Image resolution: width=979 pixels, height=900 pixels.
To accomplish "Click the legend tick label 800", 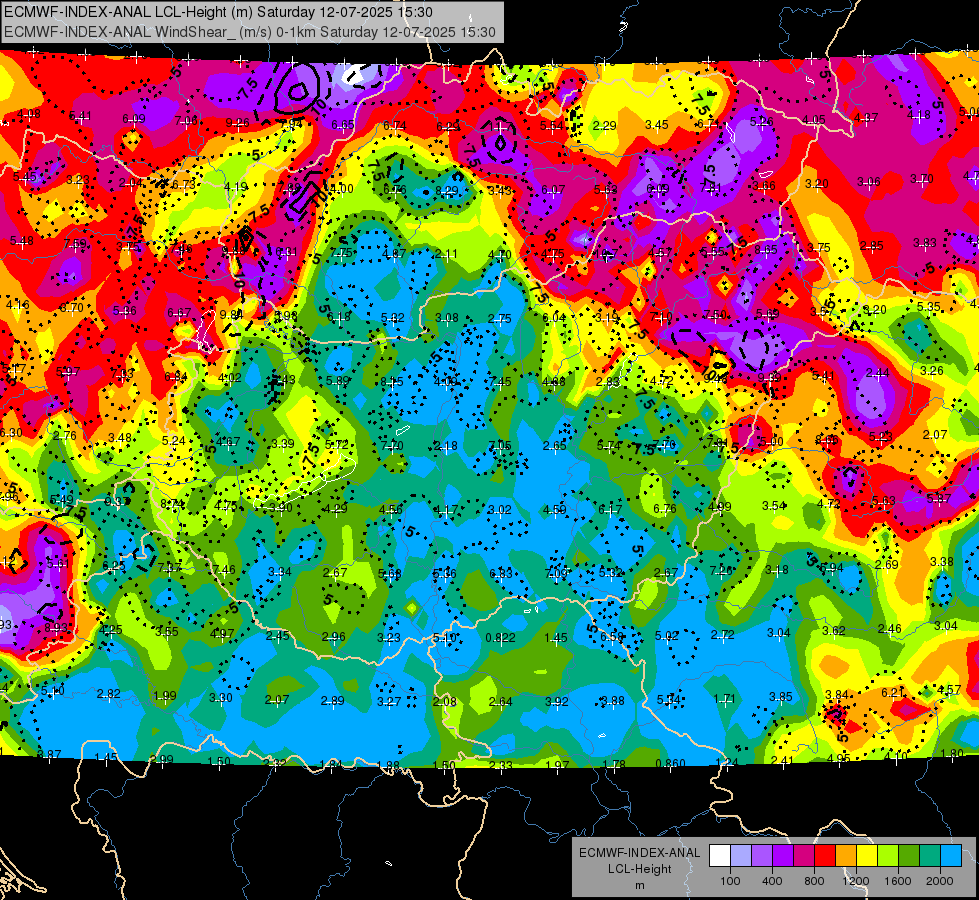I will pos(814,881).
